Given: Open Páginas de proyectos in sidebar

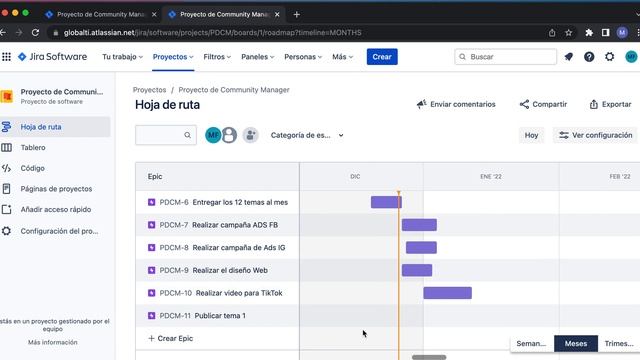Looking at the screenshot, I should tap(55, 189).
